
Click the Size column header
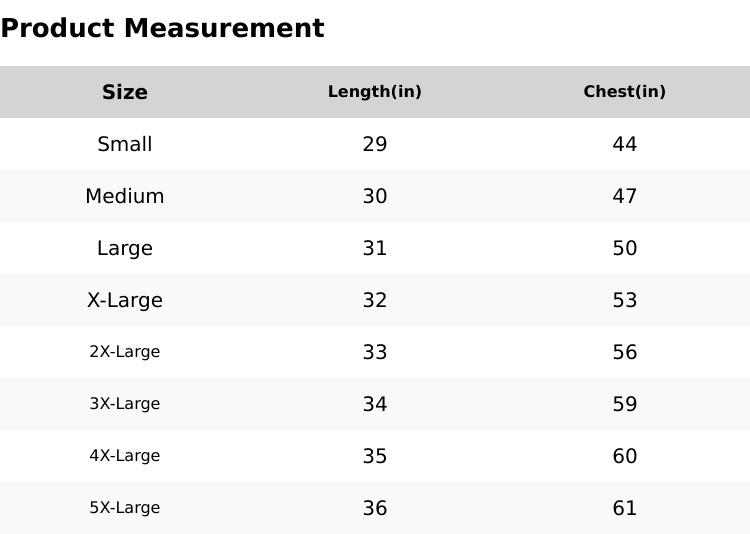point(125,92)
